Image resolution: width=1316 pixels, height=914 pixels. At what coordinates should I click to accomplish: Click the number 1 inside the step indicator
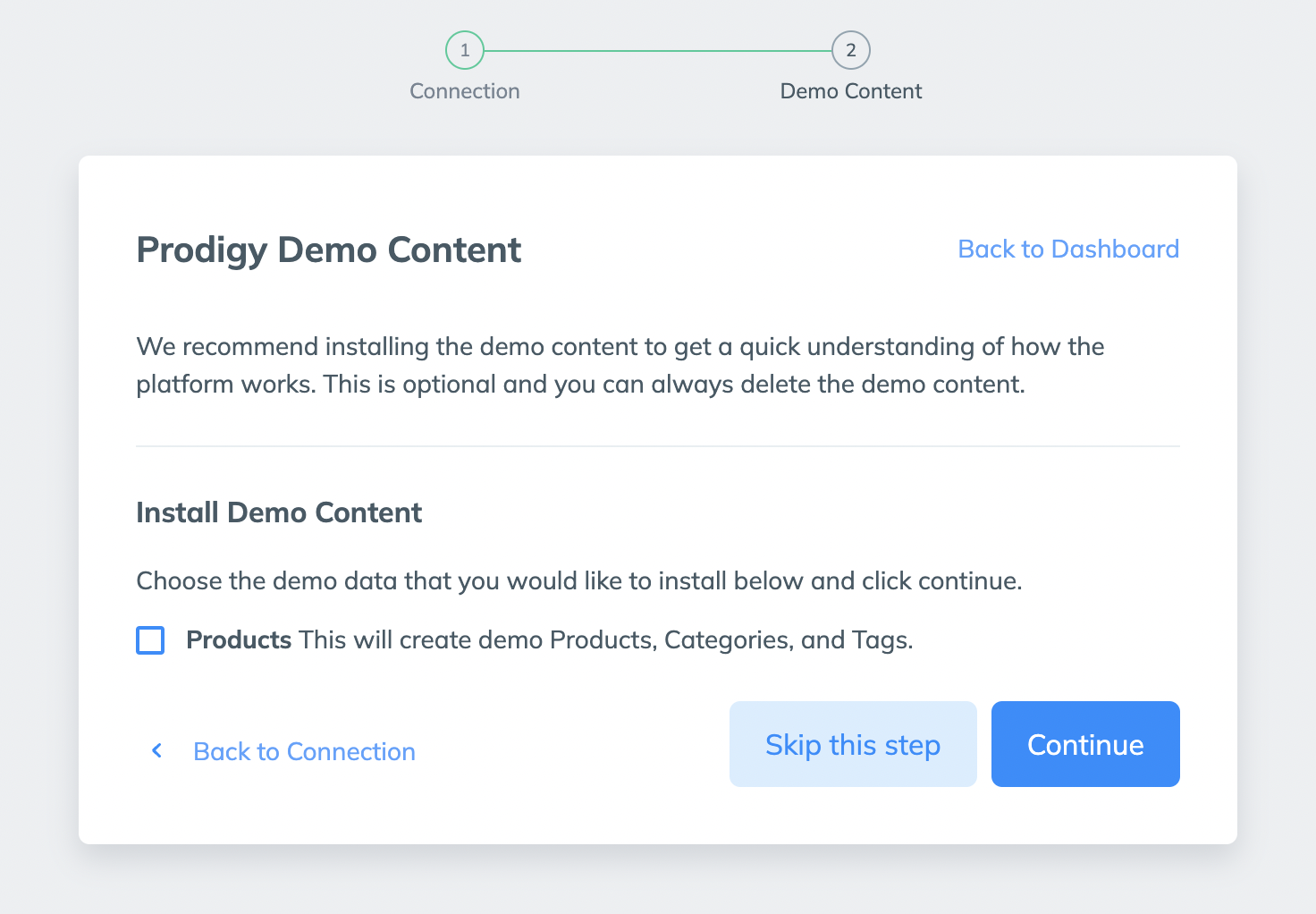pos(465,50)
